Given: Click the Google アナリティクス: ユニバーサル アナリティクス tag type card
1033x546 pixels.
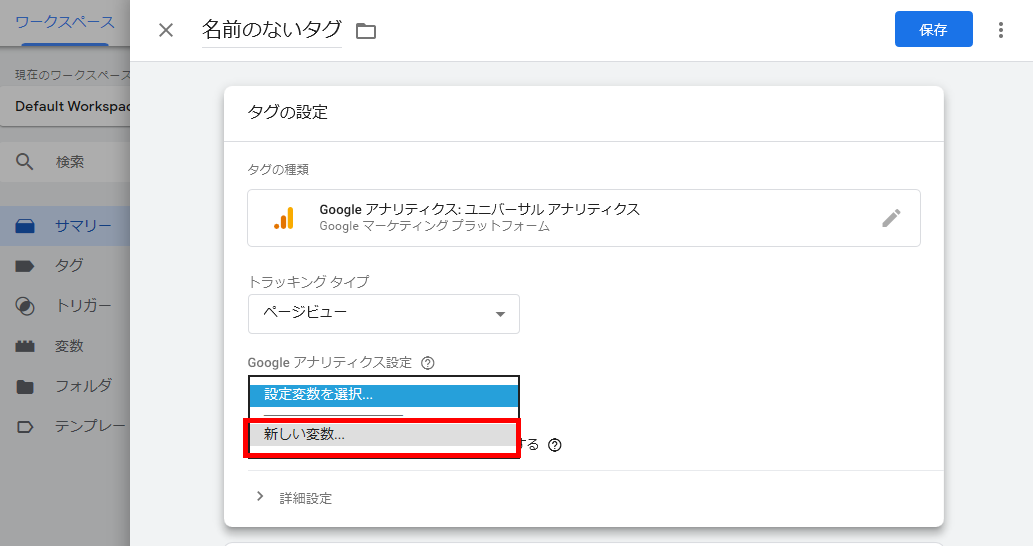Looking at the screenshot, I should coord(584,218).
